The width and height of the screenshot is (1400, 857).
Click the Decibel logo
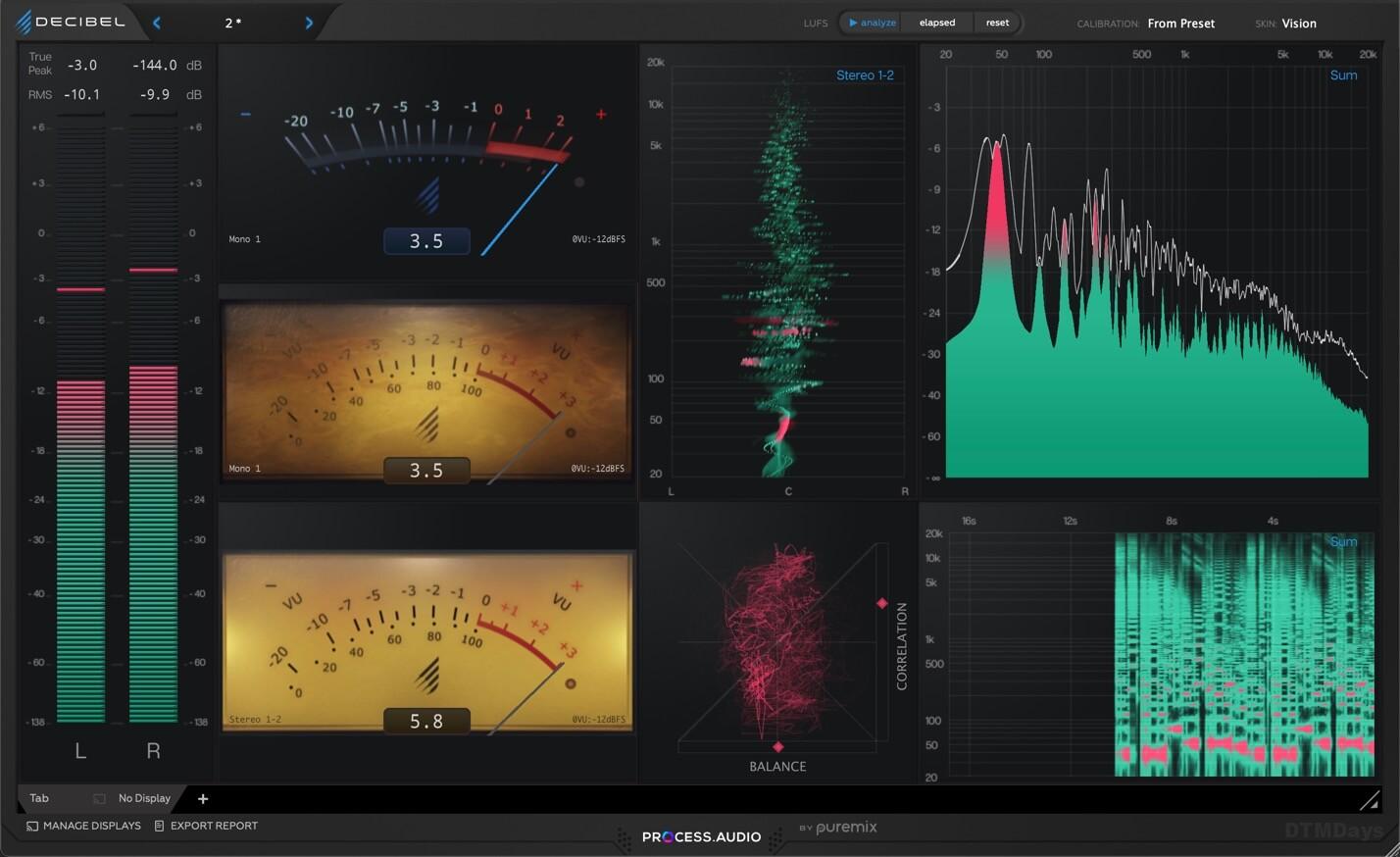71,22
